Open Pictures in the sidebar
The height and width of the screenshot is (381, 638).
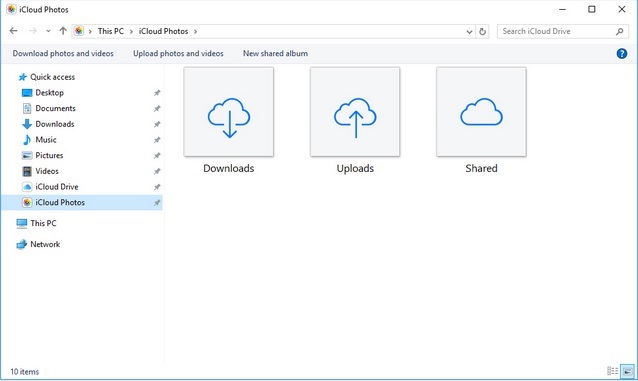tap(49, 155)
